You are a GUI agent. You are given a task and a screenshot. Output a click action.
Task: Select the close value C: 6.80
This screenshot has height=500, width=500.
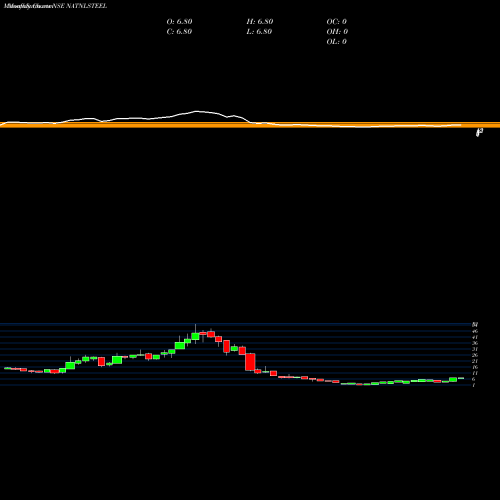(x=179, y=31)
